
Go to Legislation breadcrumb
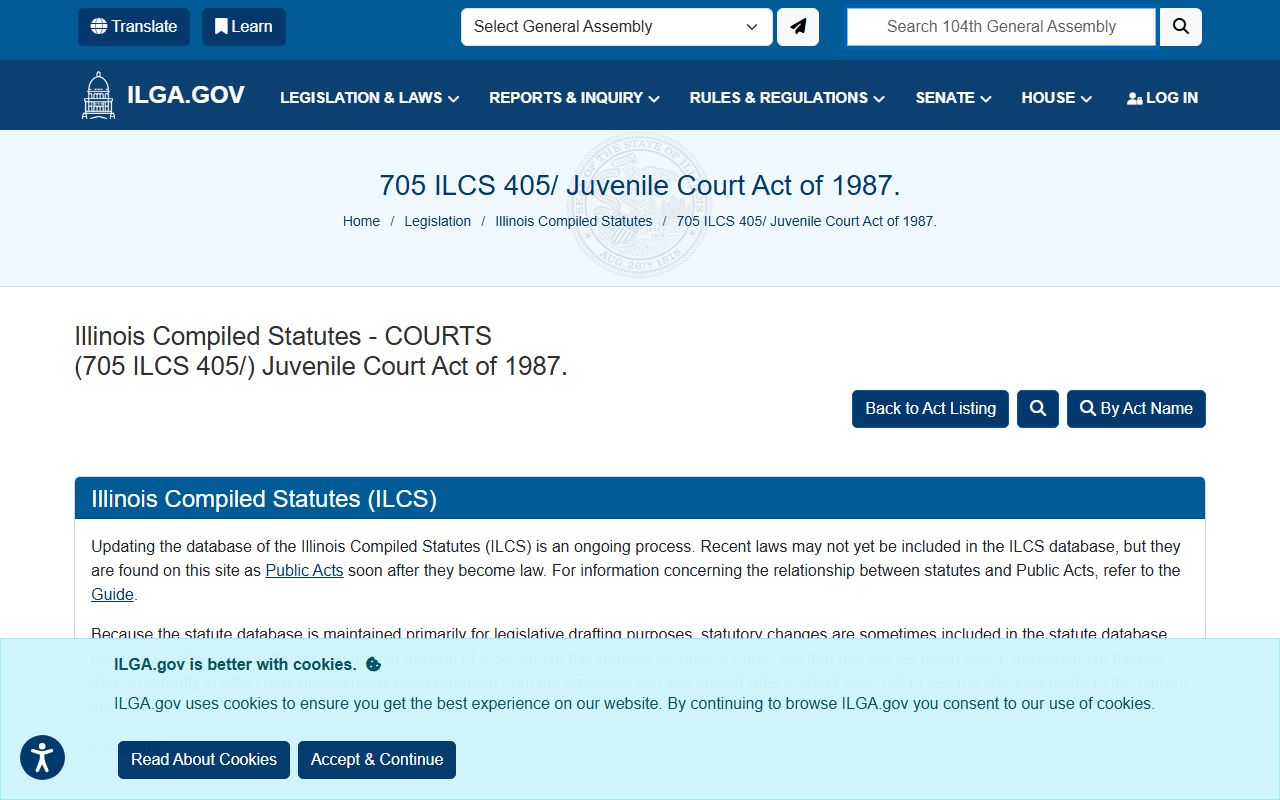pos(438,221)
